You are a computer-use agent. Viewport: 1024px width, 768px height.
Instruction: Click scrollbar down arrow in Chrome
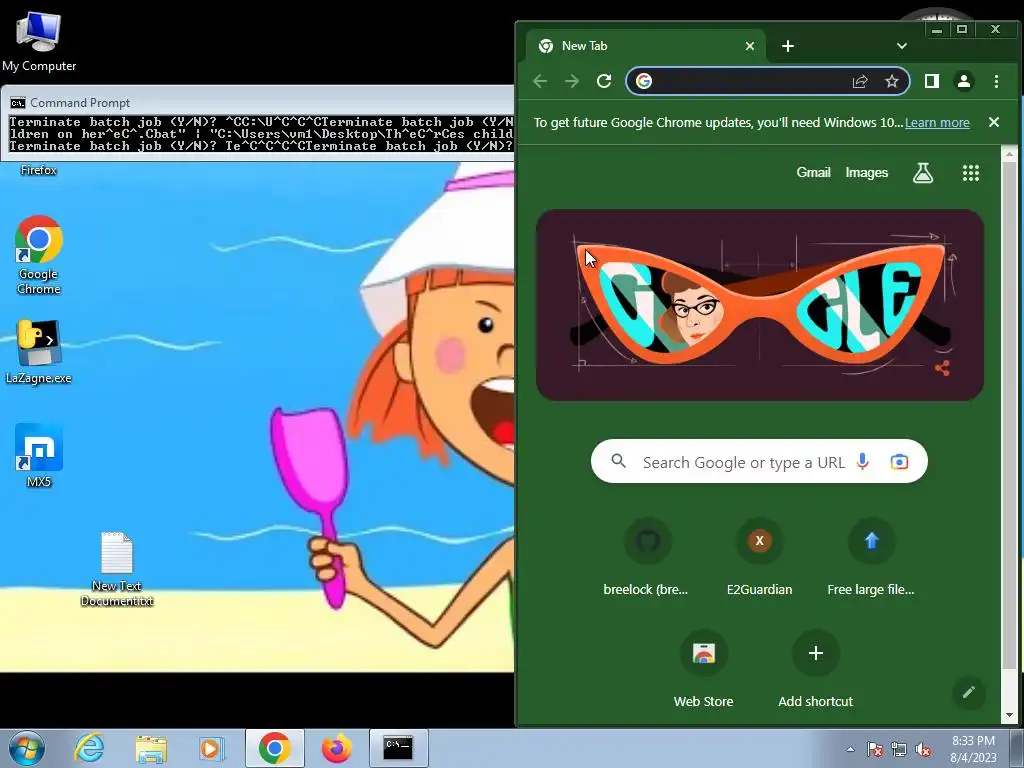point(1009,714)
